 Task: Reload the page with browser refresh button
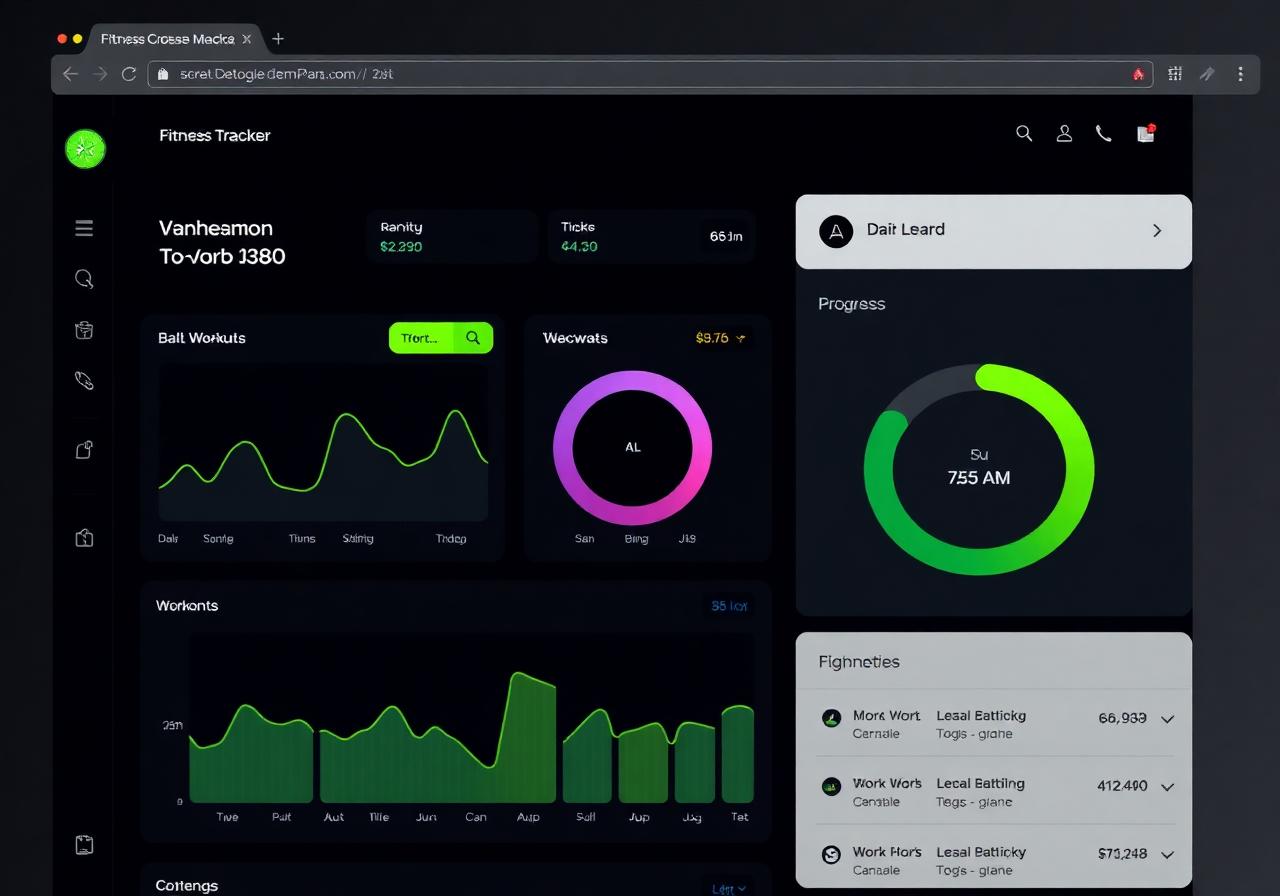(129, 74)
